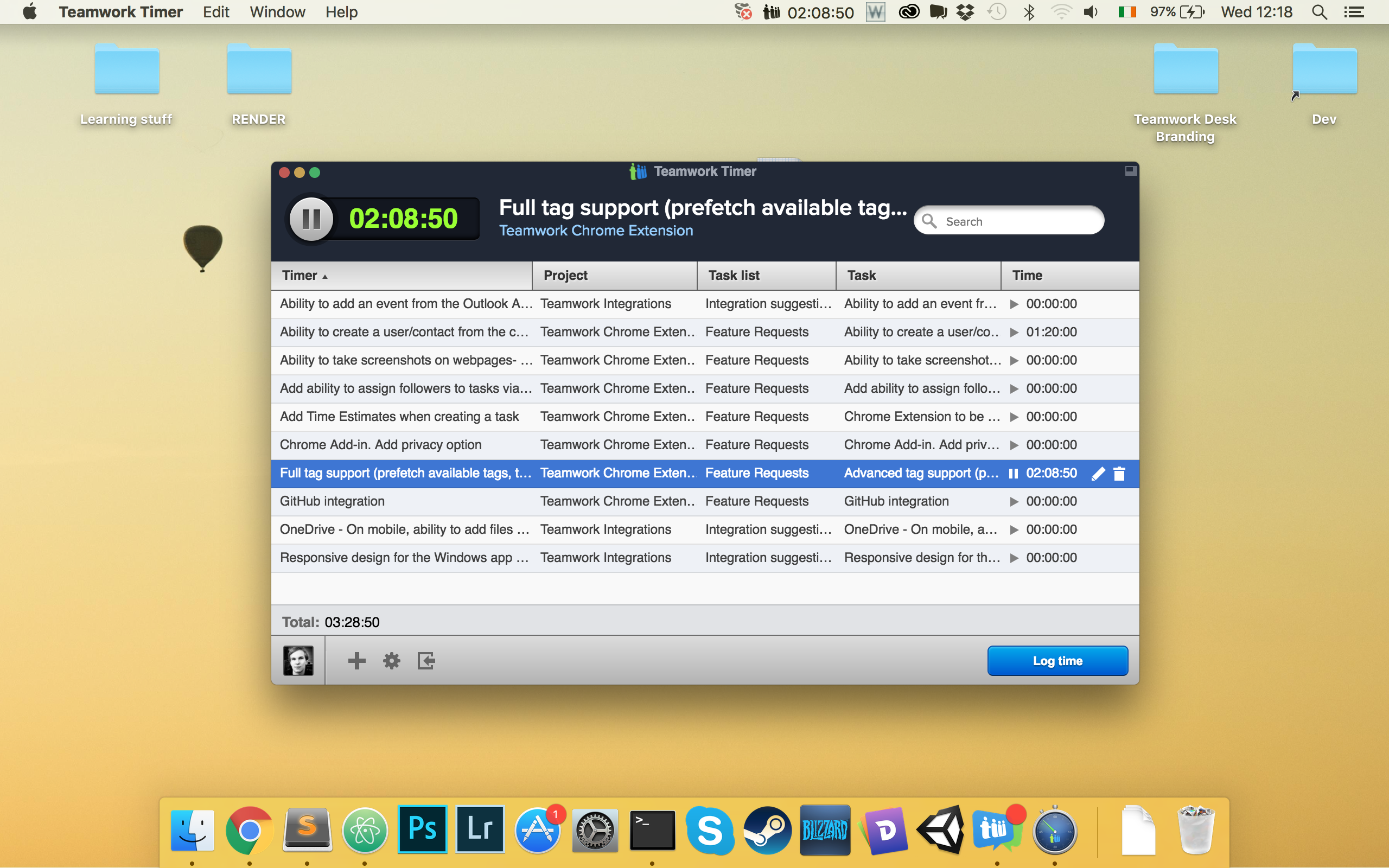Start timer for Add Time Estimates row
1389x868 pixels.
pos(1014,417)
